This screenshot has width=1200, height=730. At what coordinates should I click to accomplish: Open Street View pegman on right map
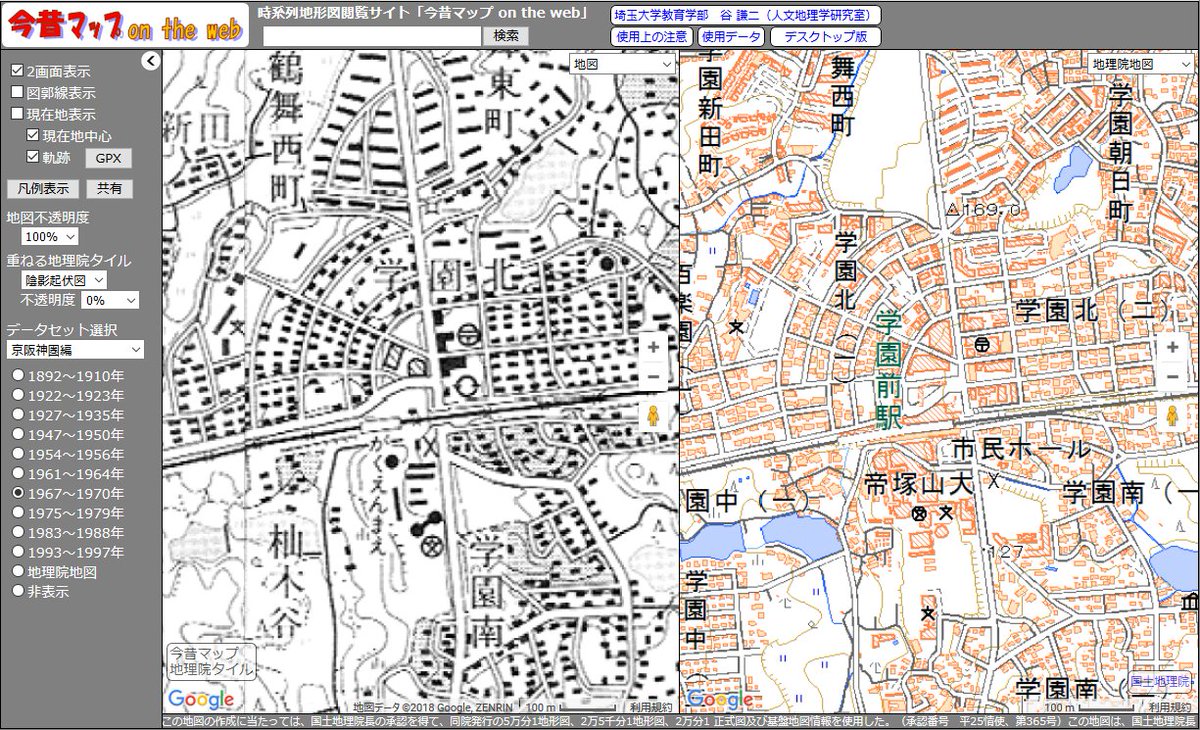tap(1172, 417)
